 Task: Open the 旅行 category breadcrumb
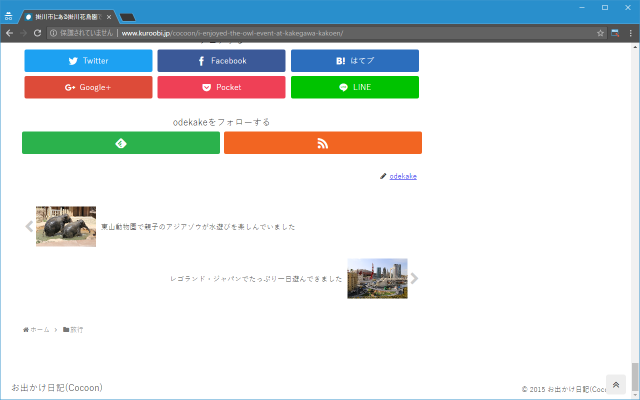(x=76, y=329)
